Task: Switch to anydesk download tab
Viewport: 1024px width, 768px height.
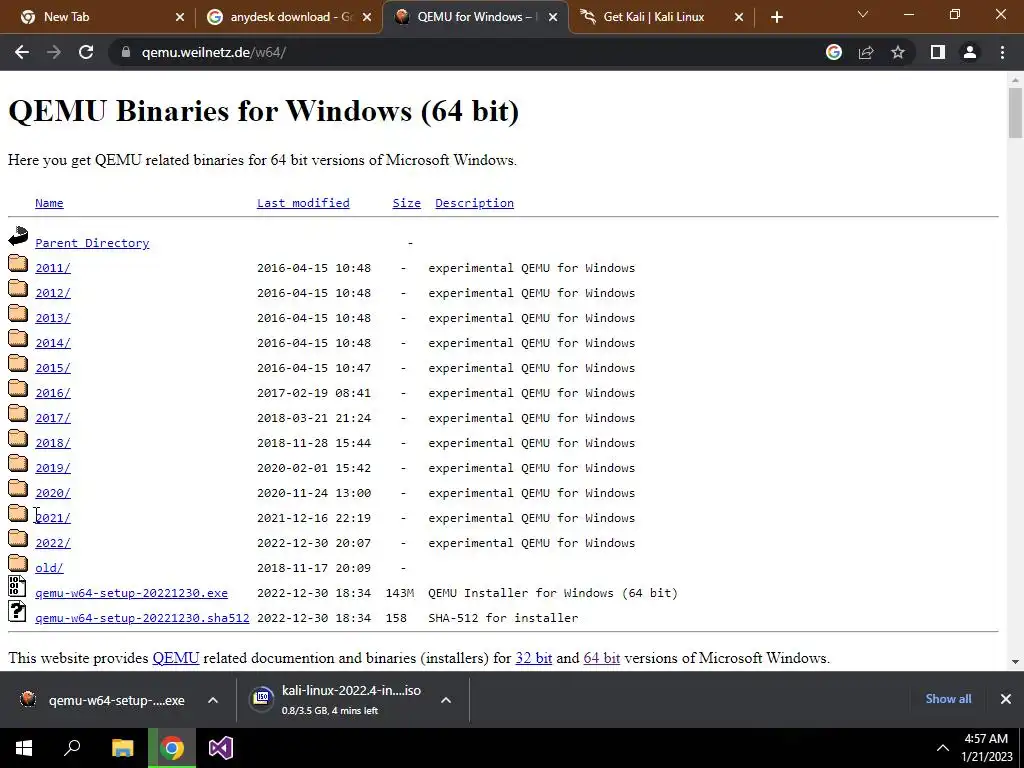Action: [291, 17]
